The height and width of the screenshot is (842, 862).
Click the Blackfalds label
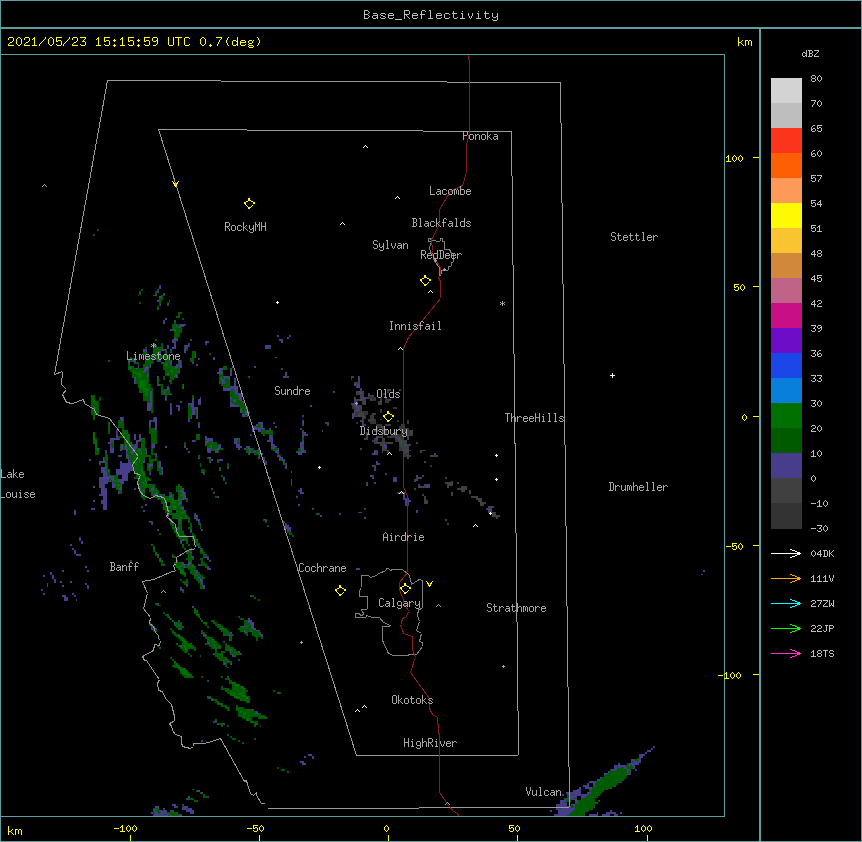(x=441, y=223)
